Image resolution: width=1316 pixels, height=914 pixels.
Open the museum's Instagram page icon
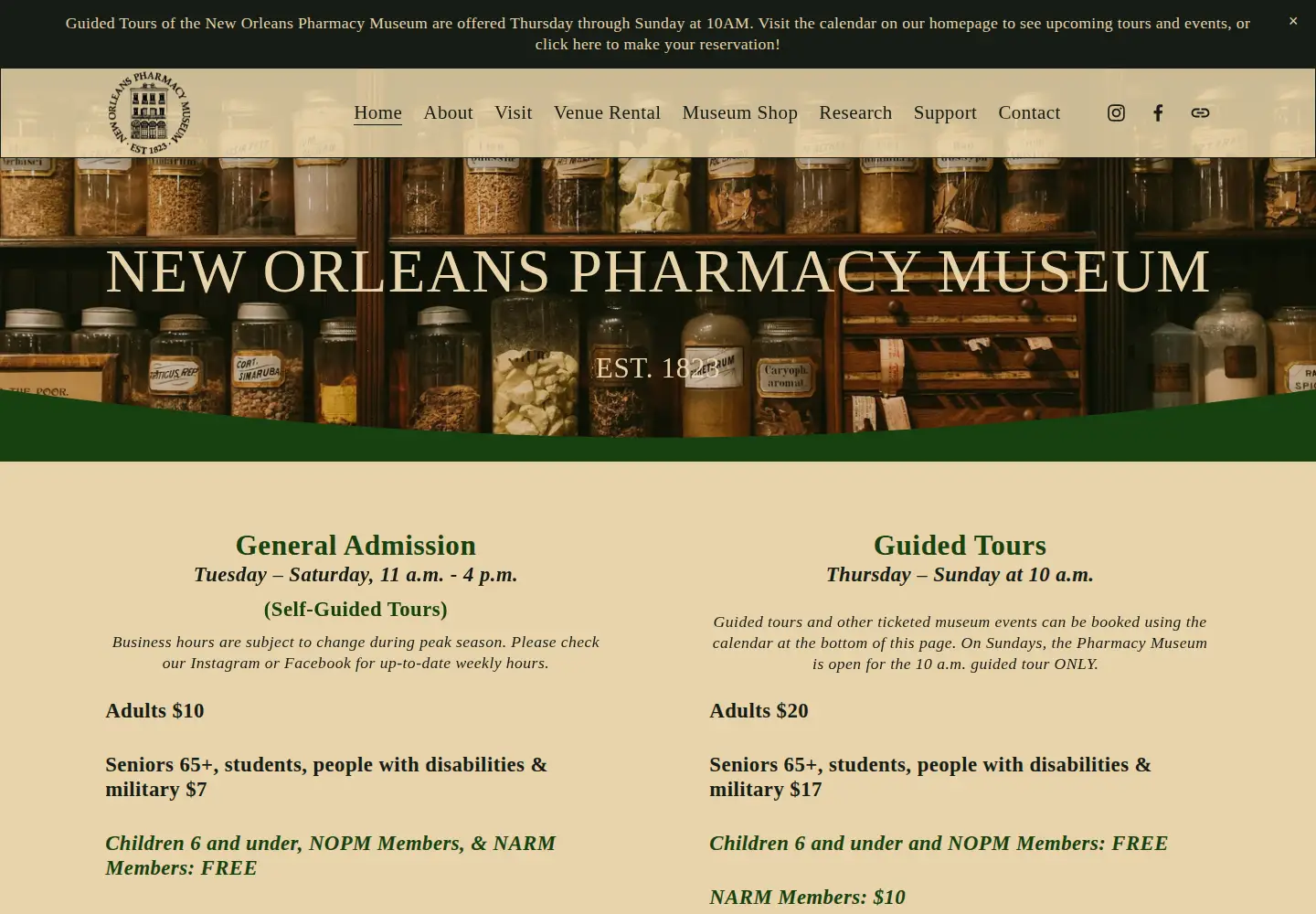pos(1116,112)
